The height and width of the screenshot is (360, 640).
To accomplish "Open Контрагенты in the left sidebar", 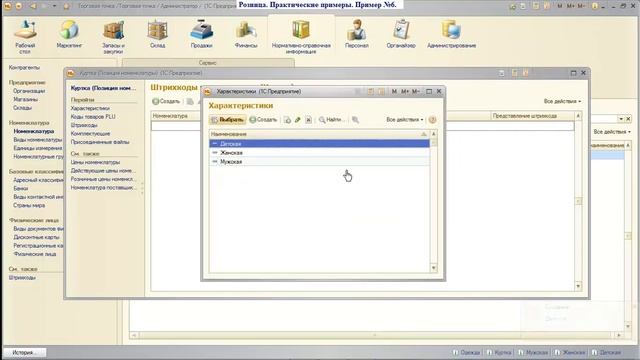I will [24, 67].
